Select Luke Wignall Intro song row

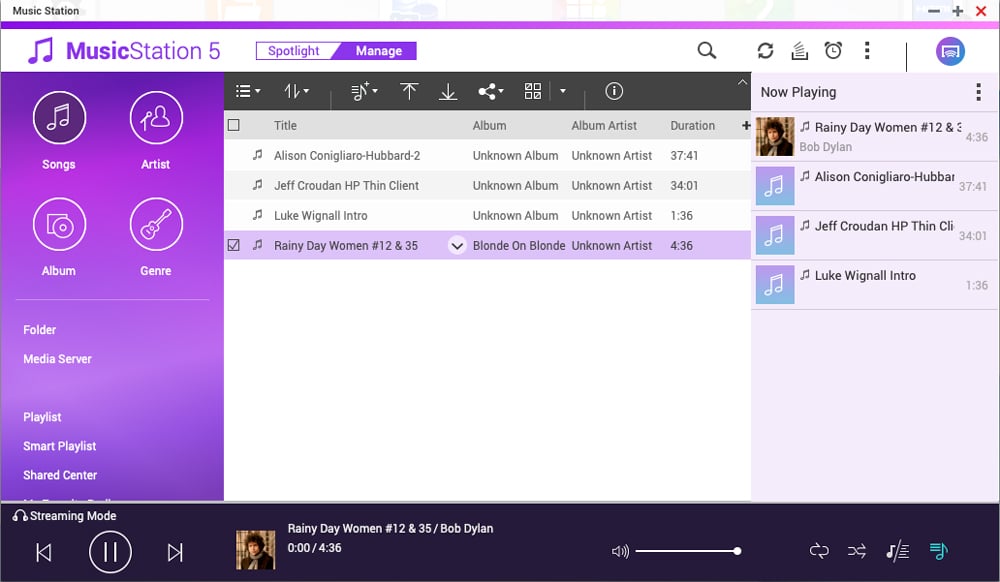click(487, 215)
